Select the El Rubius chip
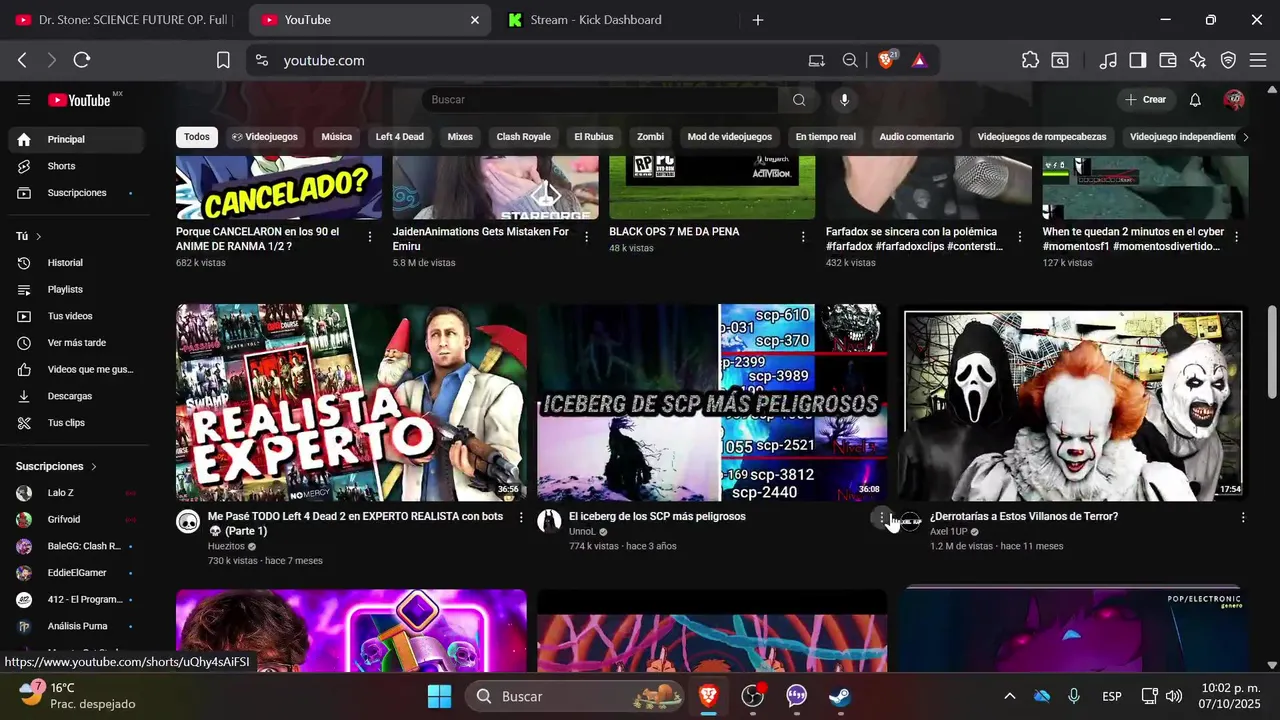The height and width of the screenshot is (720, 1280). pos(594,137)
